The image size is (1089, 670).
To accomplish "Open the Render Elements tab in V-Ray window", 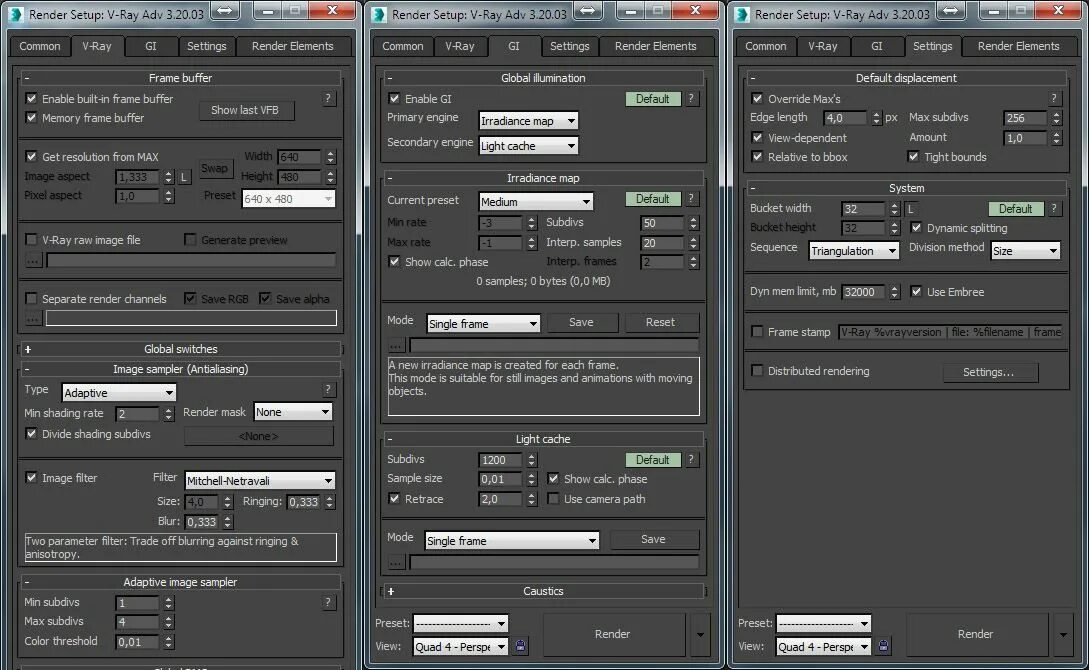I will tap(292, 46).
